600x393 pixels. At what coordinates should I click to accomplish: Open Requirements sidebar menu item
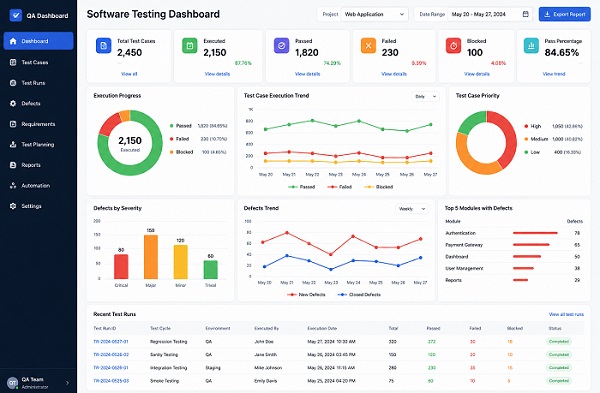coord(38,124)
